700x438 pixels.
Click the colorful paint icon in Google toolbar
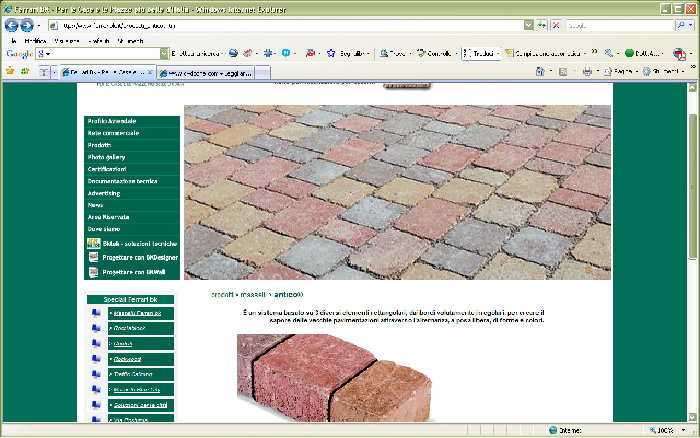247,53
